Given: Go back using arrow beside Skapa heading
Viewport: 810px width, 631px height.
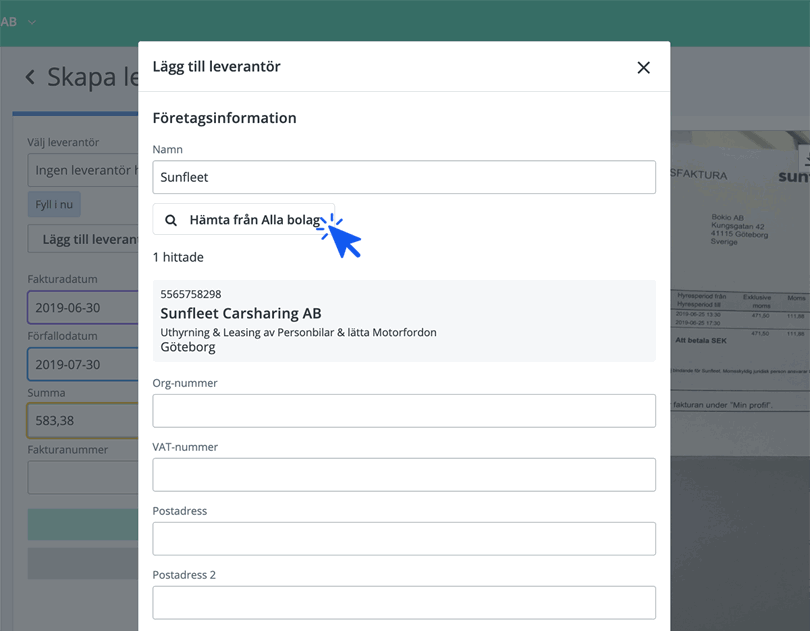Looking at the screenshot, I should click(x=30, y=78).
